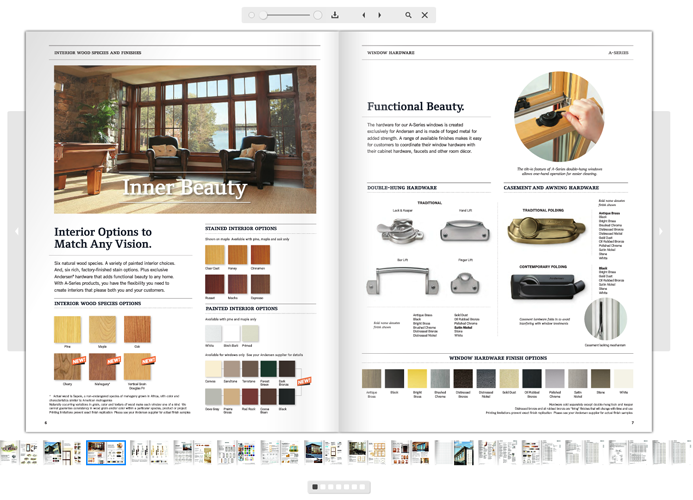Close the viewer with the X icon
This screenshot has width=693, height=500.
(x=424, y=15)
